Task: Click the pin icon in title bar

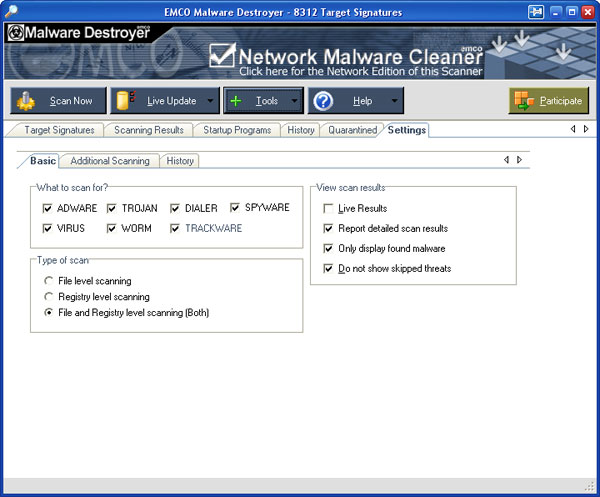Action: [534, 11]
